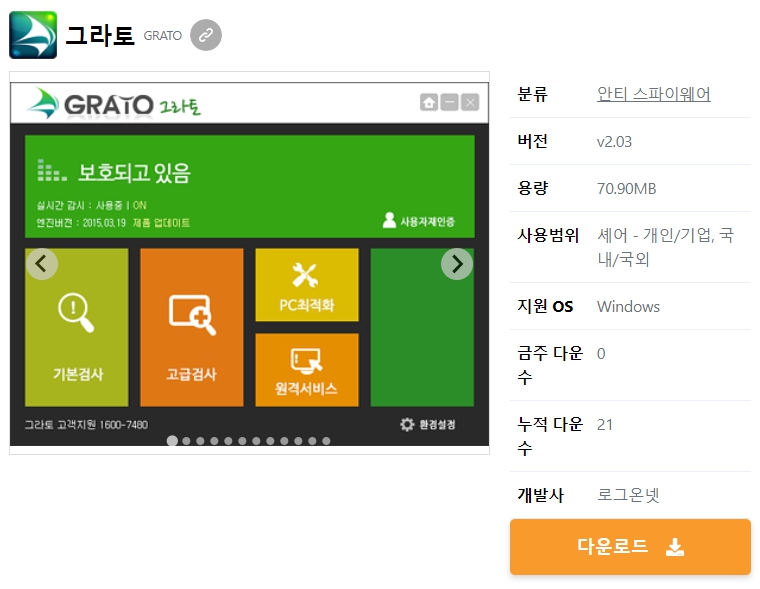Select the first carousel dot

tap(172, 441)
